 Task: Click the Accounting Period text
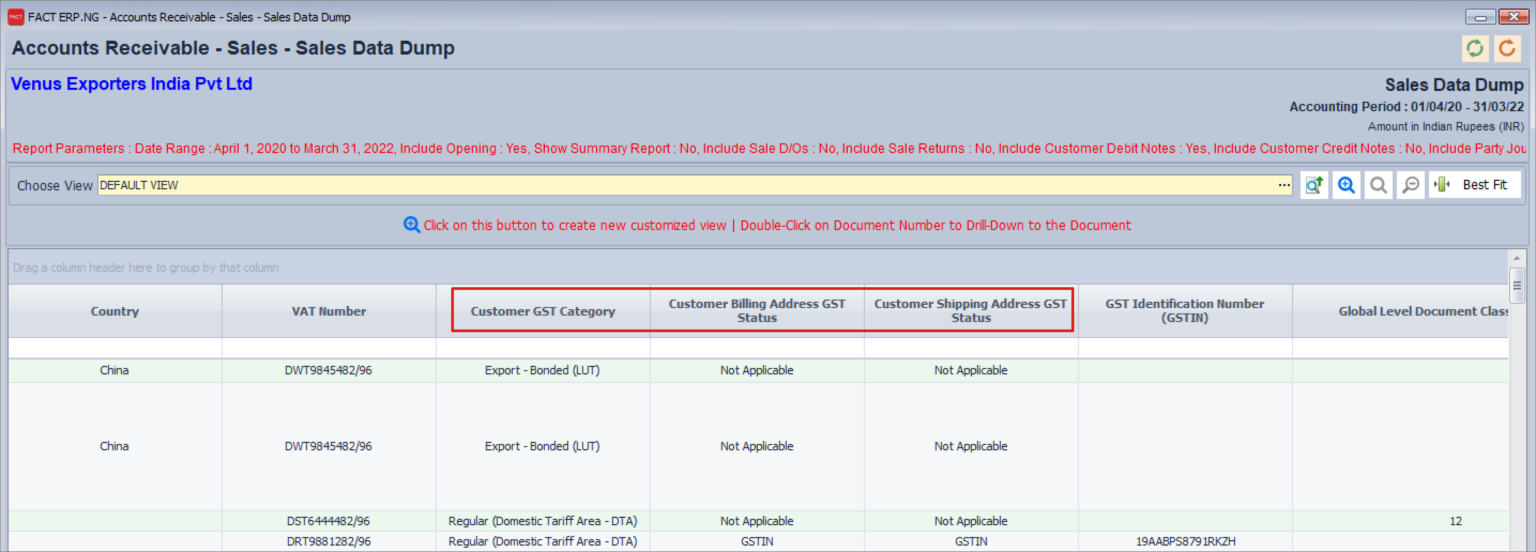1407,107
